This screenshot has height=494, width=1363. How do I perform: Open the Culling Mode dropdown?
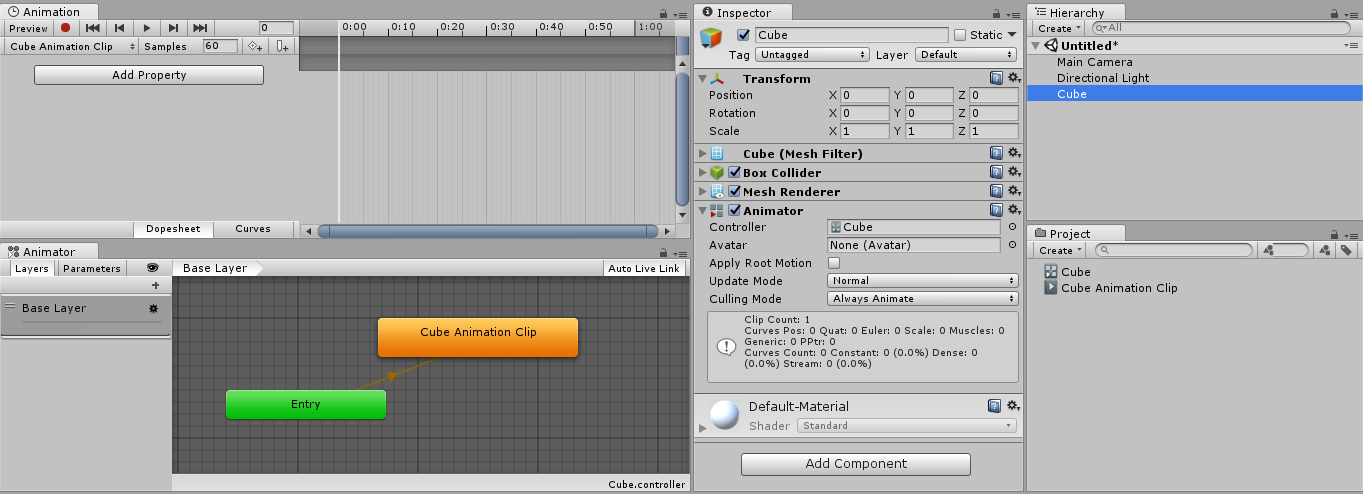coord(922,299)
